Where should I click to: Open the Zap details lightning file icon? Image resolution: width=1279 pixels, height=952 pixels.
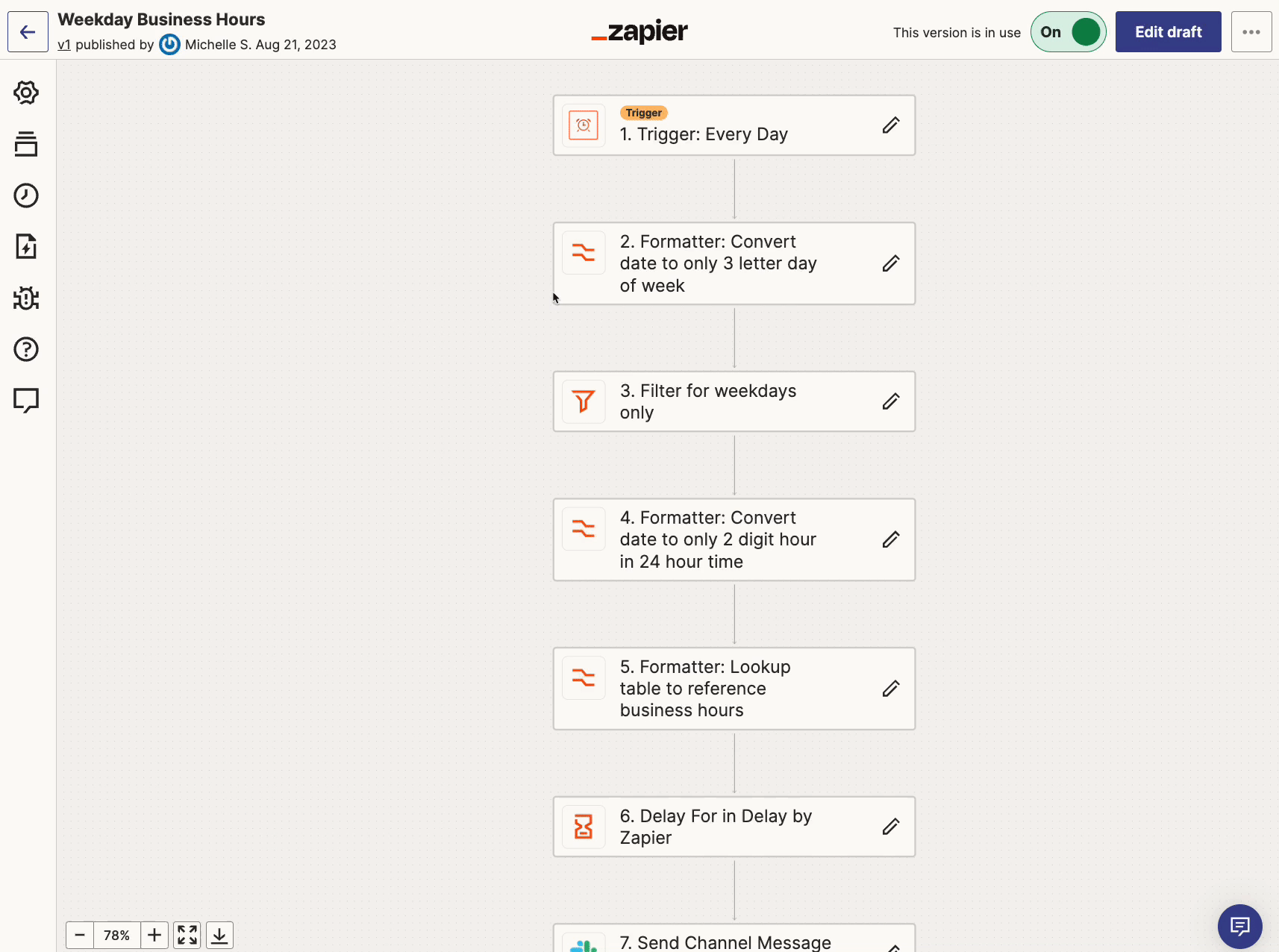[26, 246]
